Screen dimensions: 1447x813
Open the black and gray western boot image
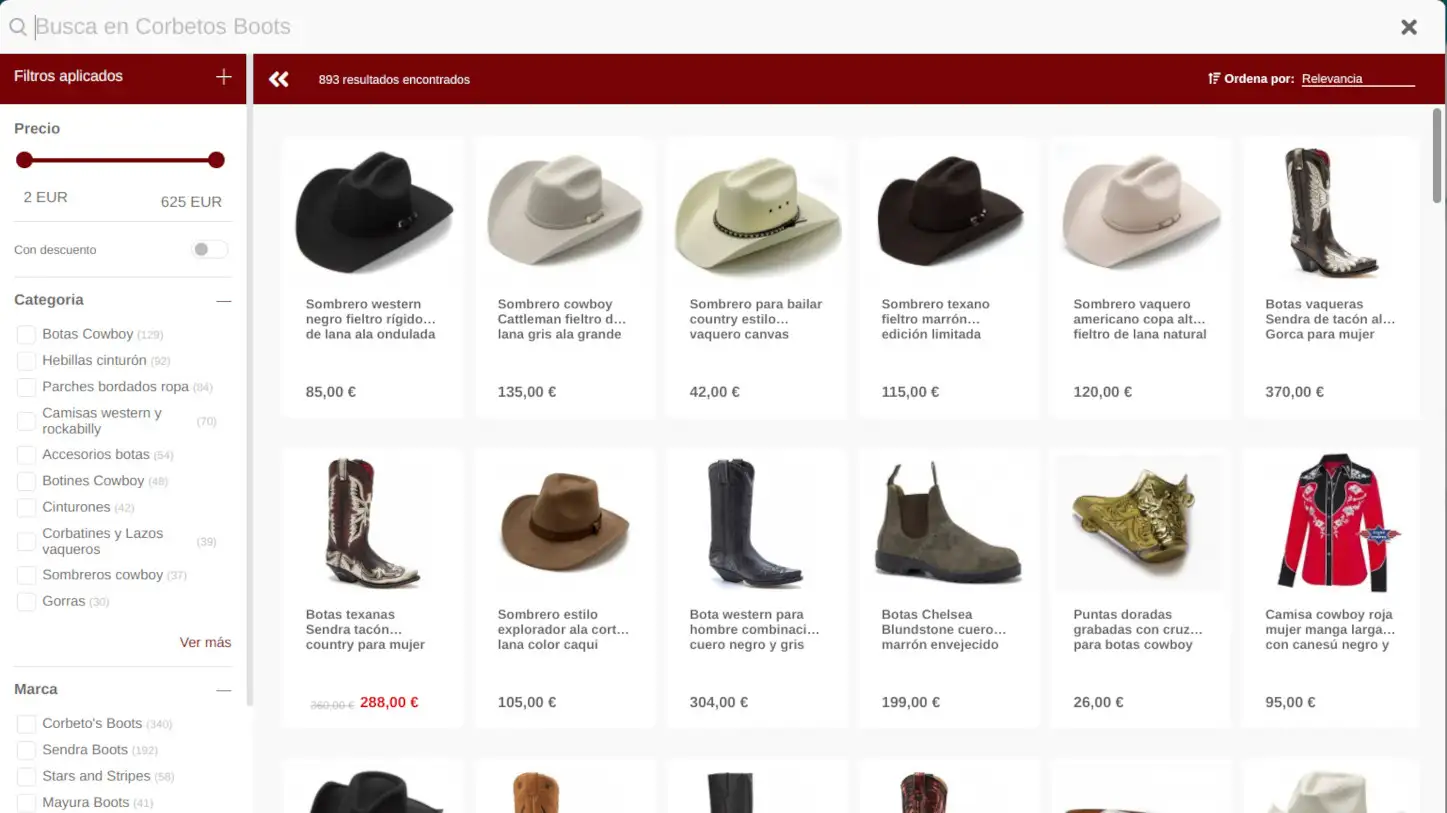[757, 523]
